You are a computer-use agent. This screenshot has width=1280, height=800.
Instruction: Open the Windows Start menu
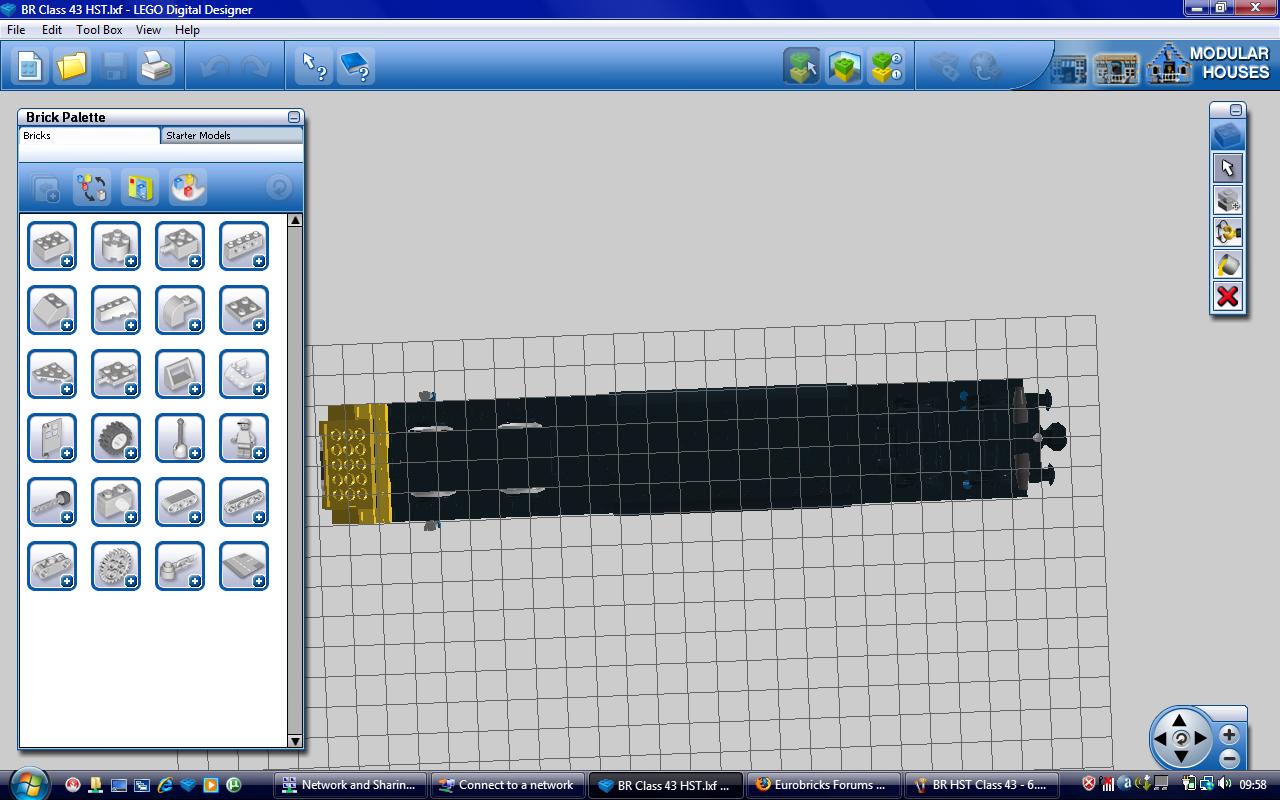27,783
